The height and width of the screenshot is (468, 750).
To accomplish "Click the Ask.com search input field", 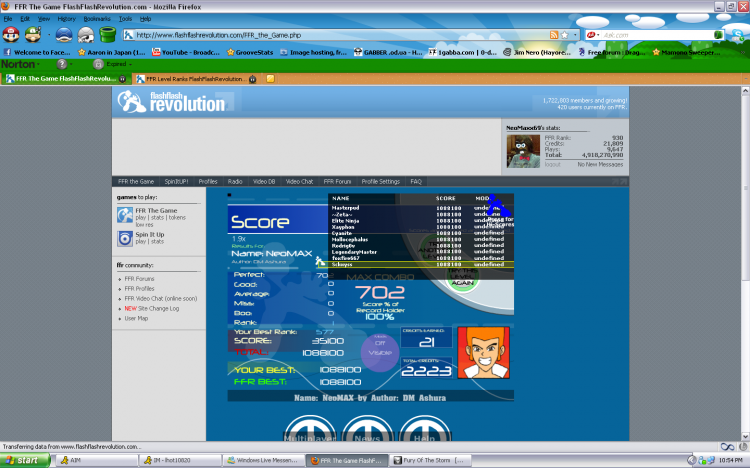I will pos(657,35).
